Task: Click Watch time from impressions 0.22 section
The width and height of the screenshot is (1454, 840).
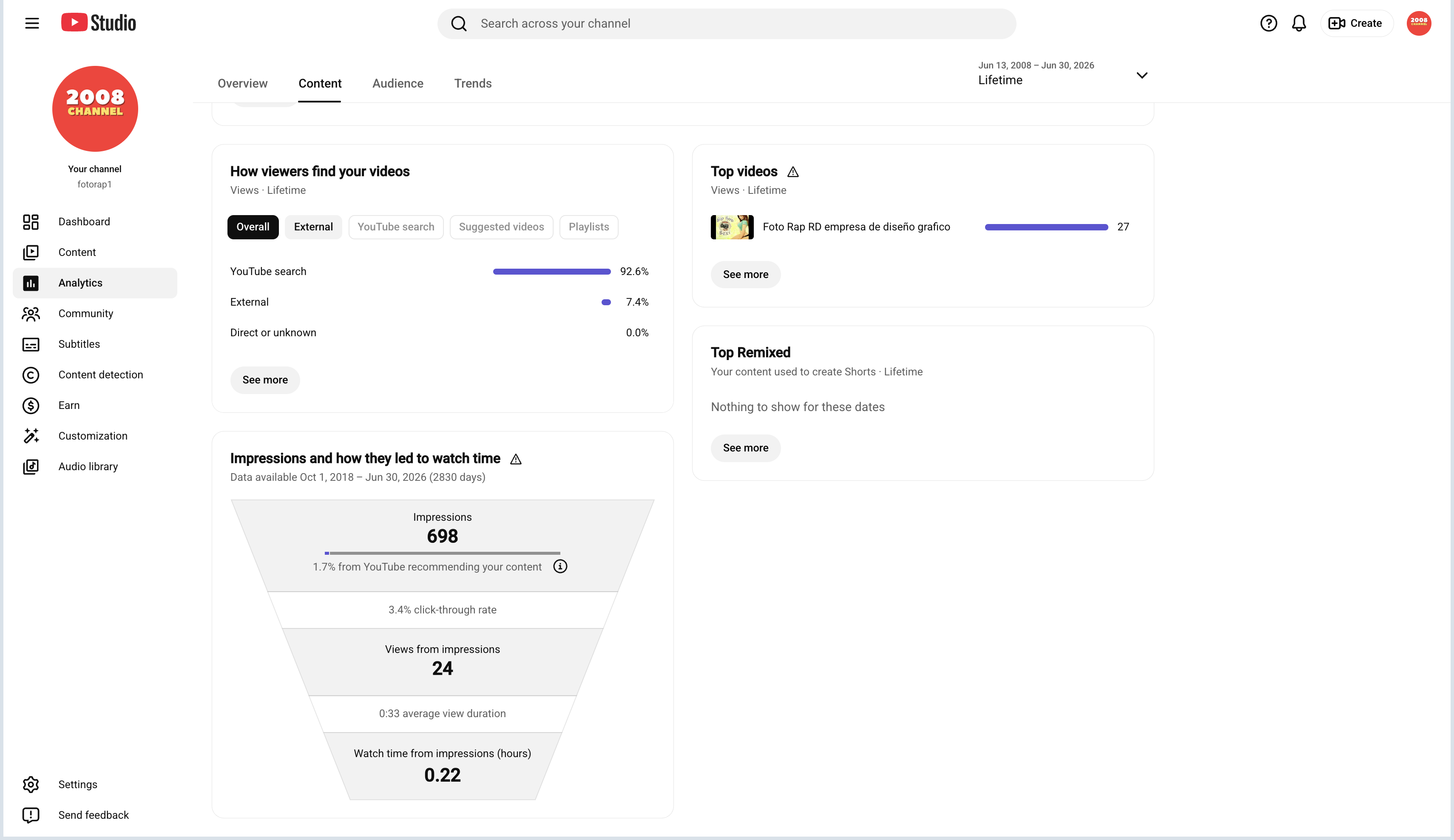Action: pyautogui.click(x=443, y=766)
